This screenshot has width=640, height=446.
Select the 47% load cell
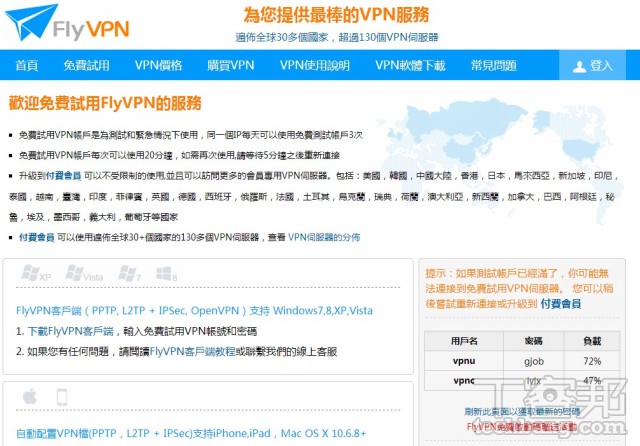pyautogui.click(x=592, y=380)
